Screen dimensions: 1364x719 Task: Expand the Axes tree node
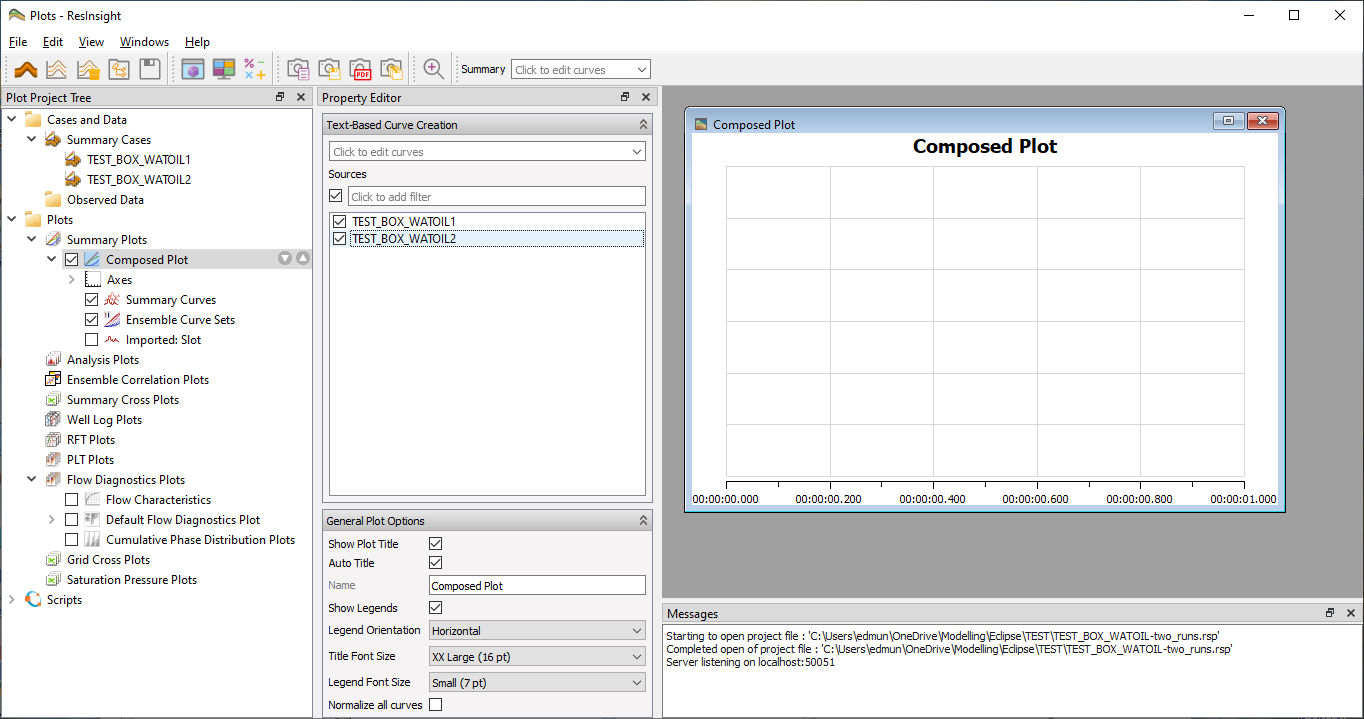pos(72,280)
